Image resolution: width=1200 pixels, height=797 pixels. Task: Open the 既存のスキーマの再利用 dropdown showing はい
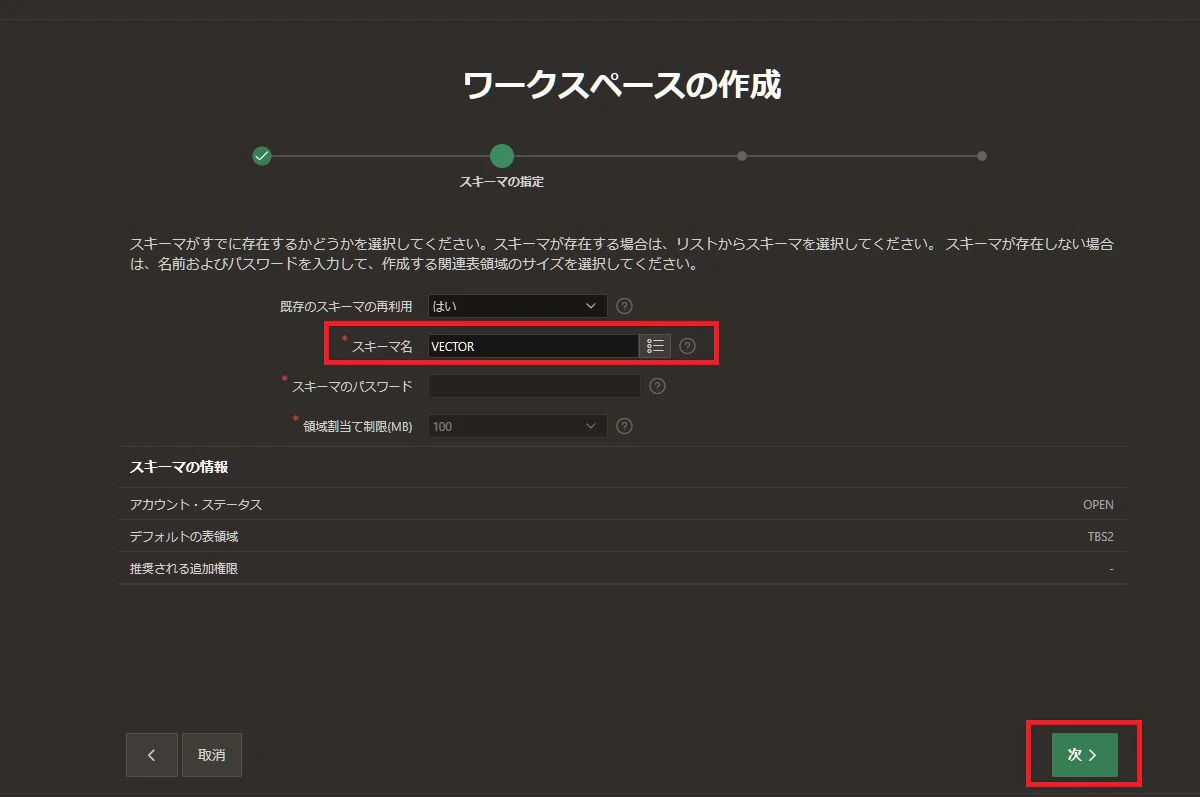click(x=518, y=306)
